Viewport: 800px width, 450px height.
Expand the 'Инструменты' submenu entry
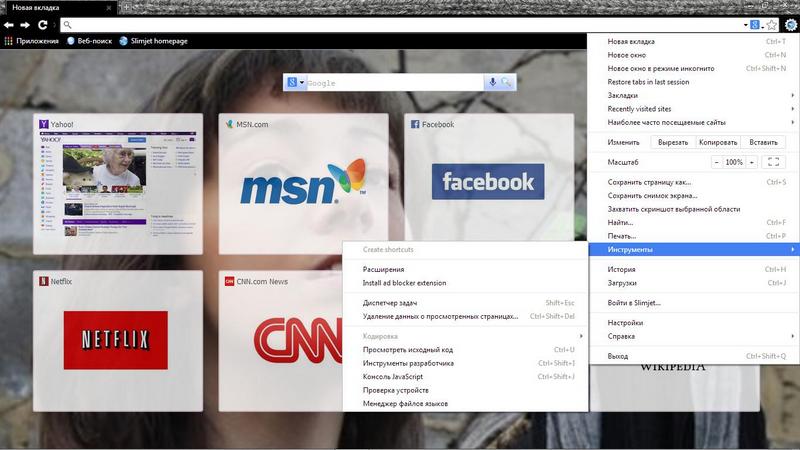click(694, 249)
